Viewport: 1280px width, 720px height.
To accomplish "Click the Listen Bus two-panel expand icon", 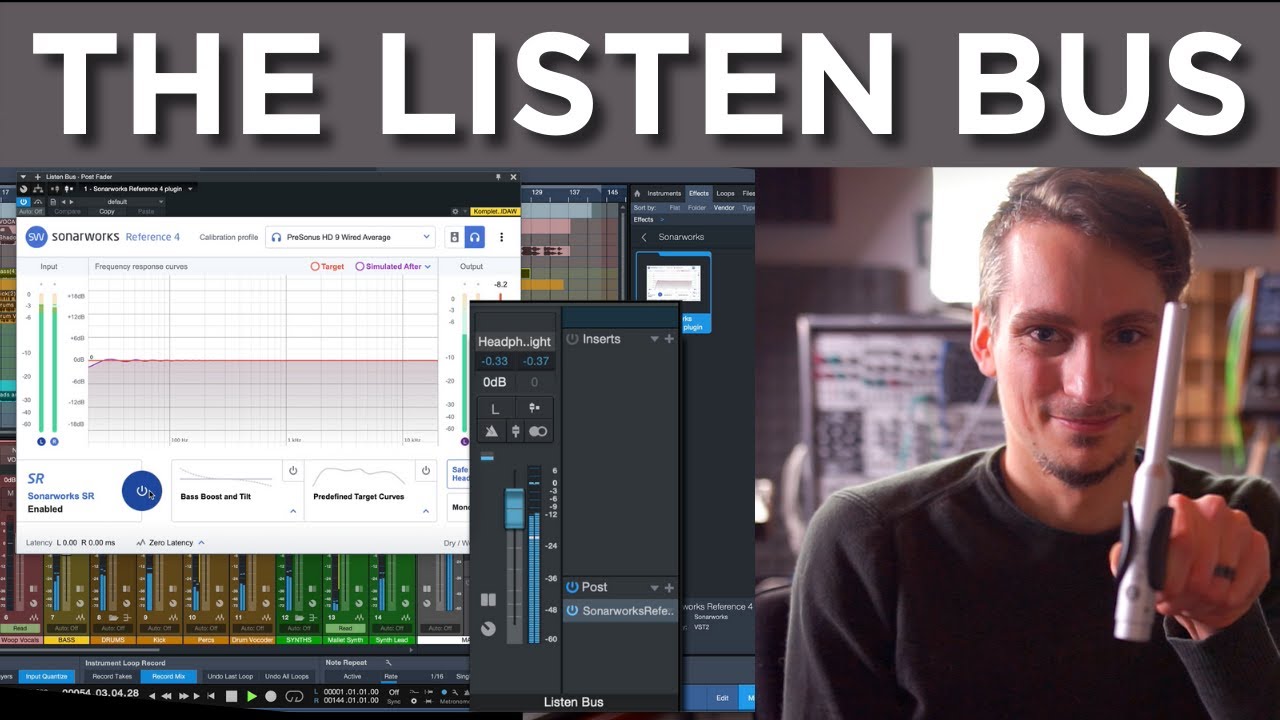I will point(488,600).
